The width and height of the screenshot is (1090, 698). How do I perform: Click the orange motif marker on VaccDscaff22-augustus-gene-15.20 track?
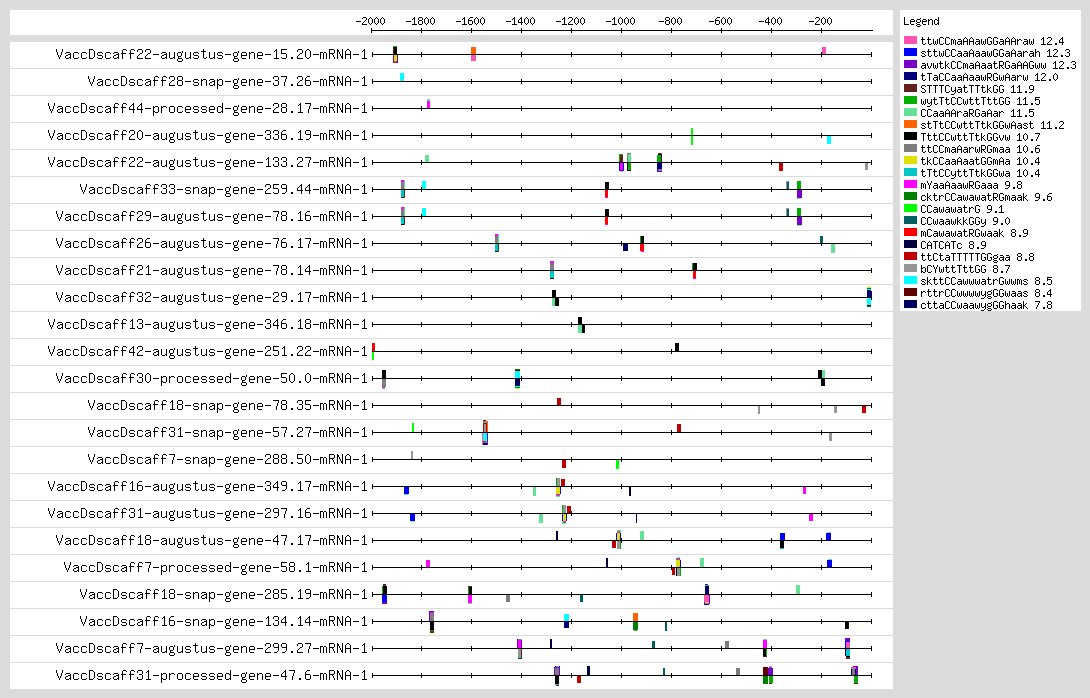[473, 54]
